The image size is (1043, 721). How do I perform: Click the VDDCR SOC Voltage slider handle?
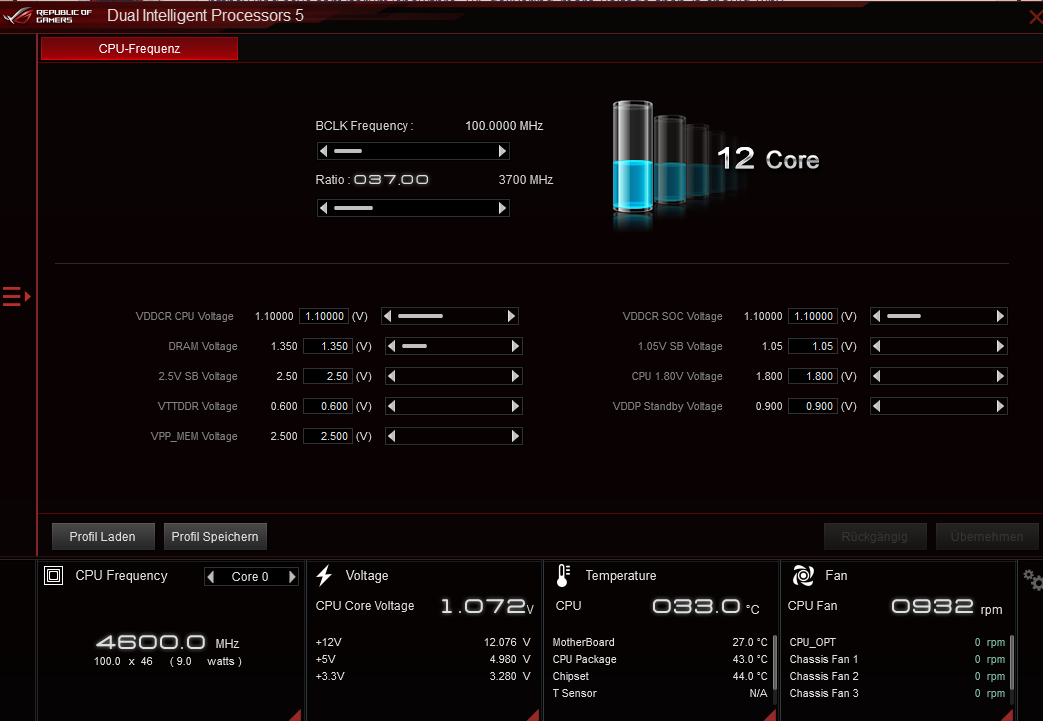(x=904, y=316)
